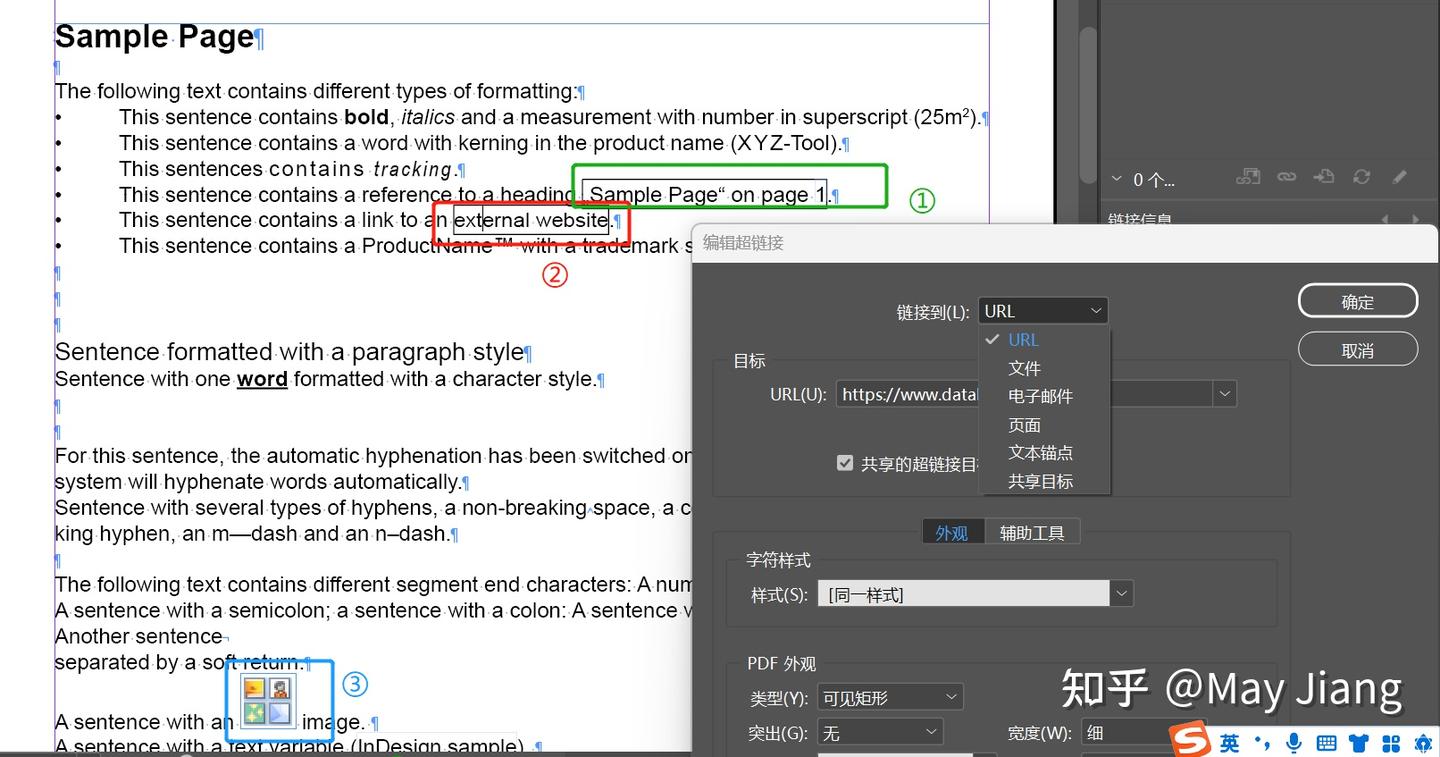Expand the 0 个 chevron in links panel
The height and width of the screenshot is (757, 1440).
click(x=1116, y=178)
